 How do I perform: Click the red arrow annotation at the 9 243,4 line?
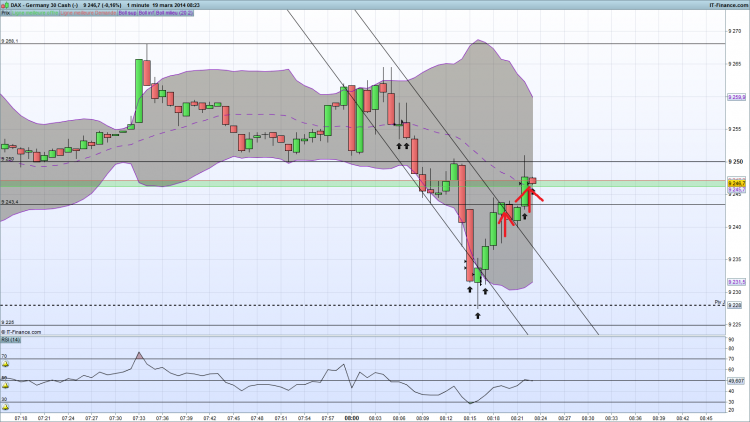coord(505,223)
